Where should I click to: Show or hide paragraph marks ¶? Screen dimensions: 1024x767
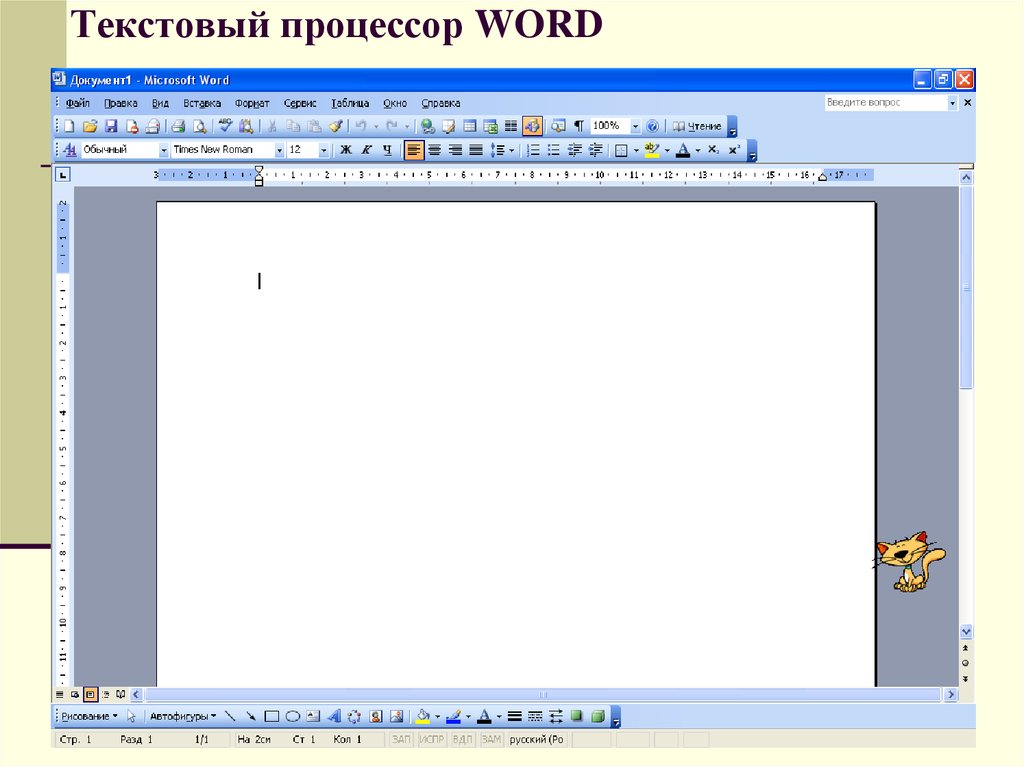click(x=579, y=126)
